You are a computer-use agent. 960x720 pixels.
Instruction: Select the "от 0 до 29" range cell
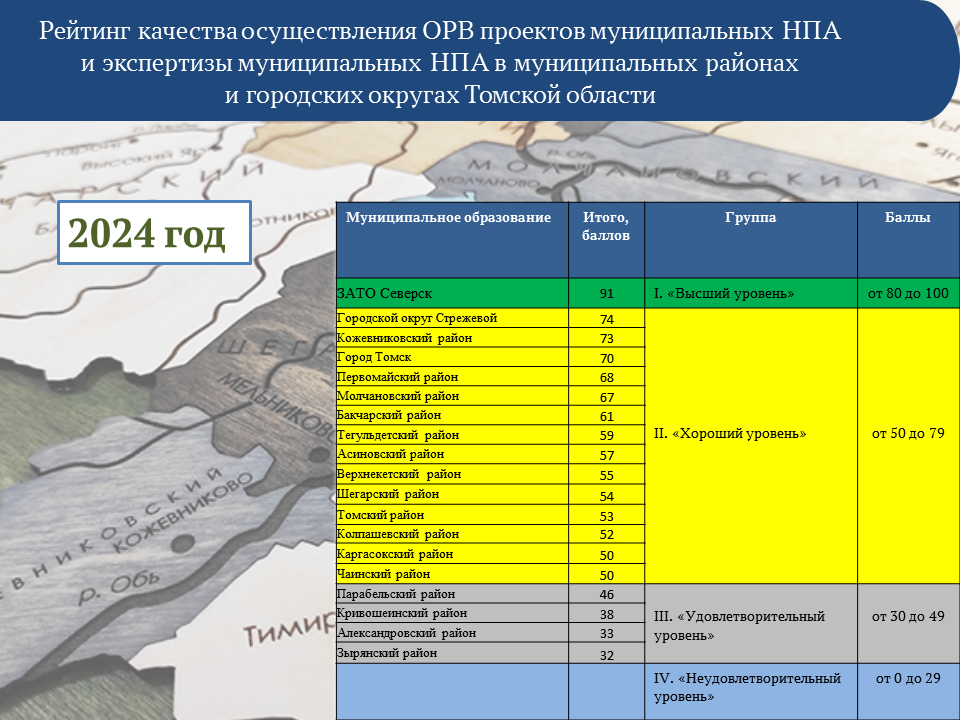tap(909, 691)
